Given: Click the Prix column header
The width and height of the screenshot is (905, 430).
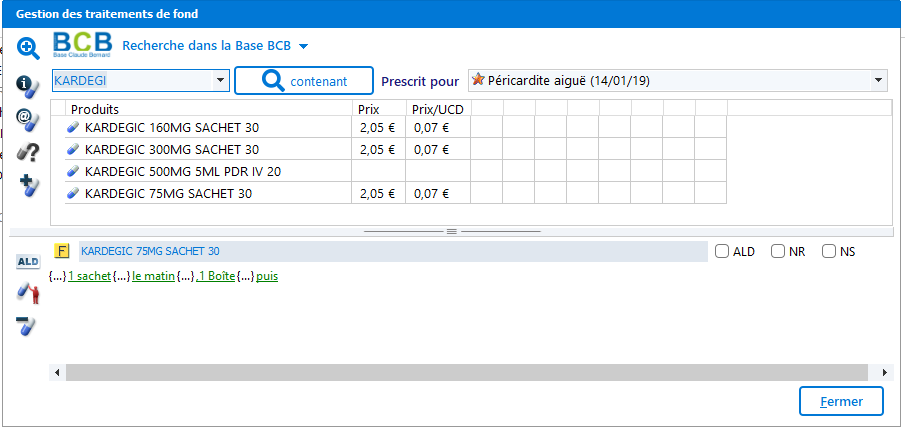Looking at the screenshot, I should pyautogui.click(x=379, y=109).
